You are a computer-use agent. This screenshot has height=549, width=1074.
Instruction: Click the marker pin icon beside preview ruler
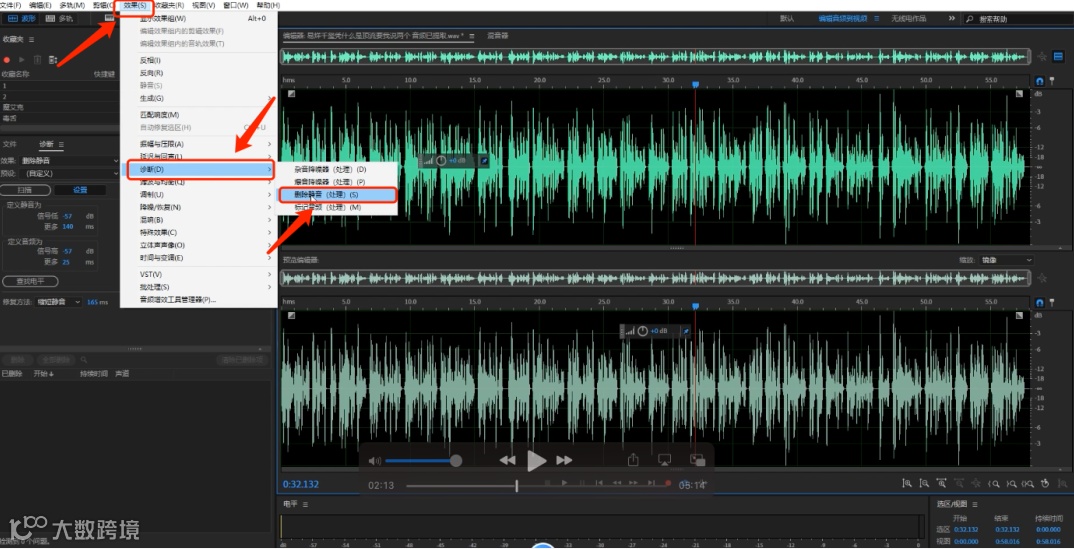pyautogui.click(x=1052, y=303)
